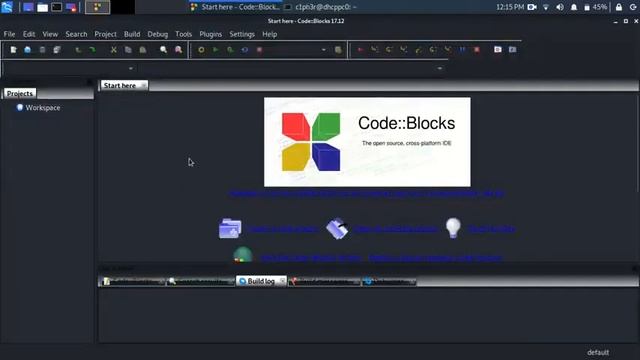This screenshot has height=360, width=640.
Task: Click the Break debugger pause icon
Action: 462,50
